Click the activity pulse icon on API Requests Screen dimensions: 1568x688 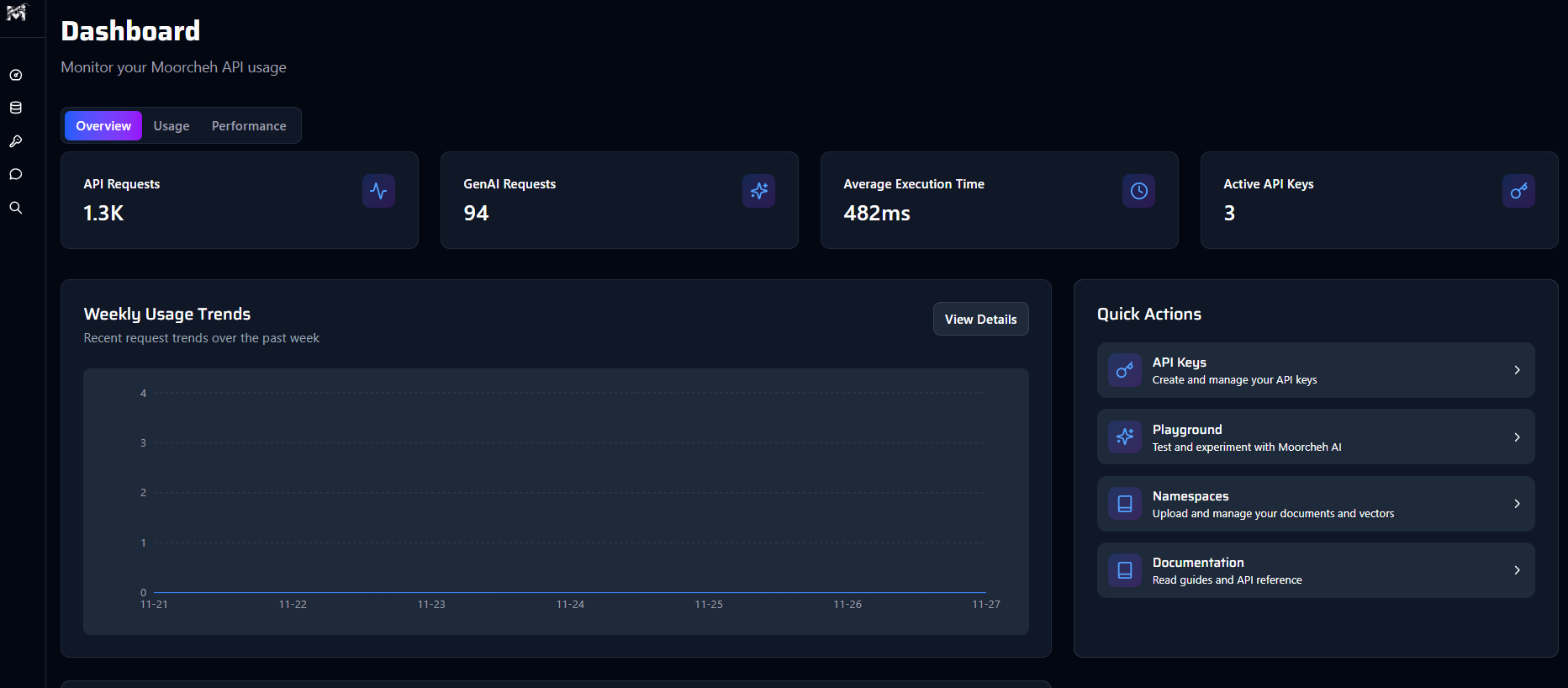point(378,191)
